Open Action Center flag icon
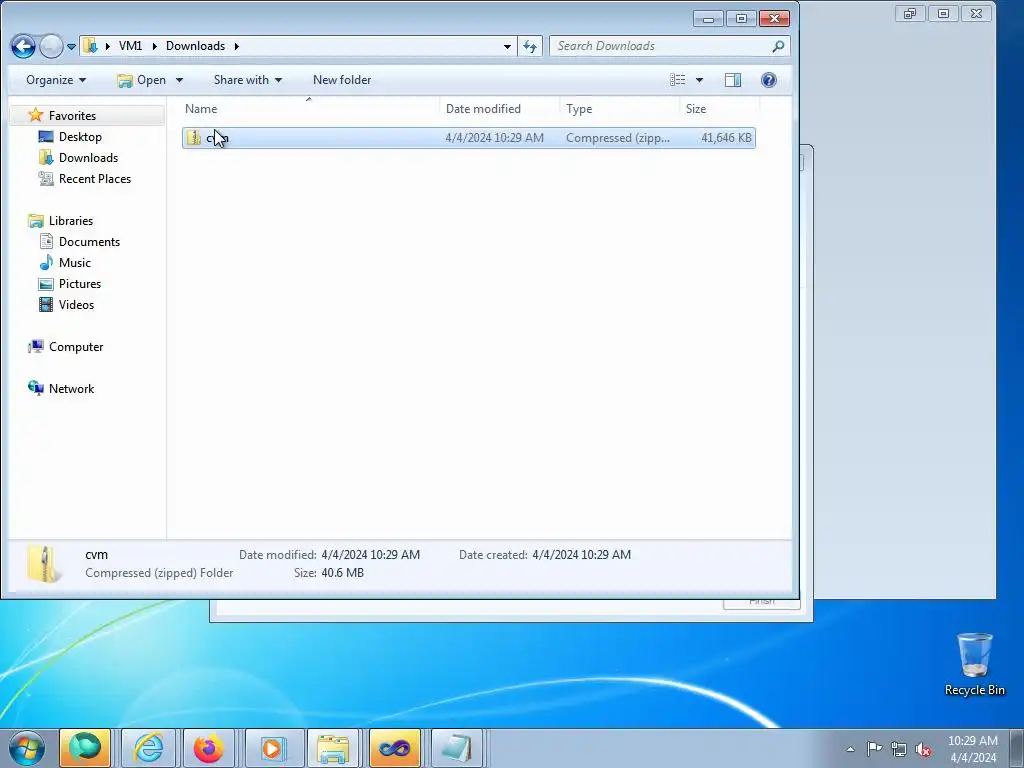Viewport: 1024px width, 768px height. 874,748
